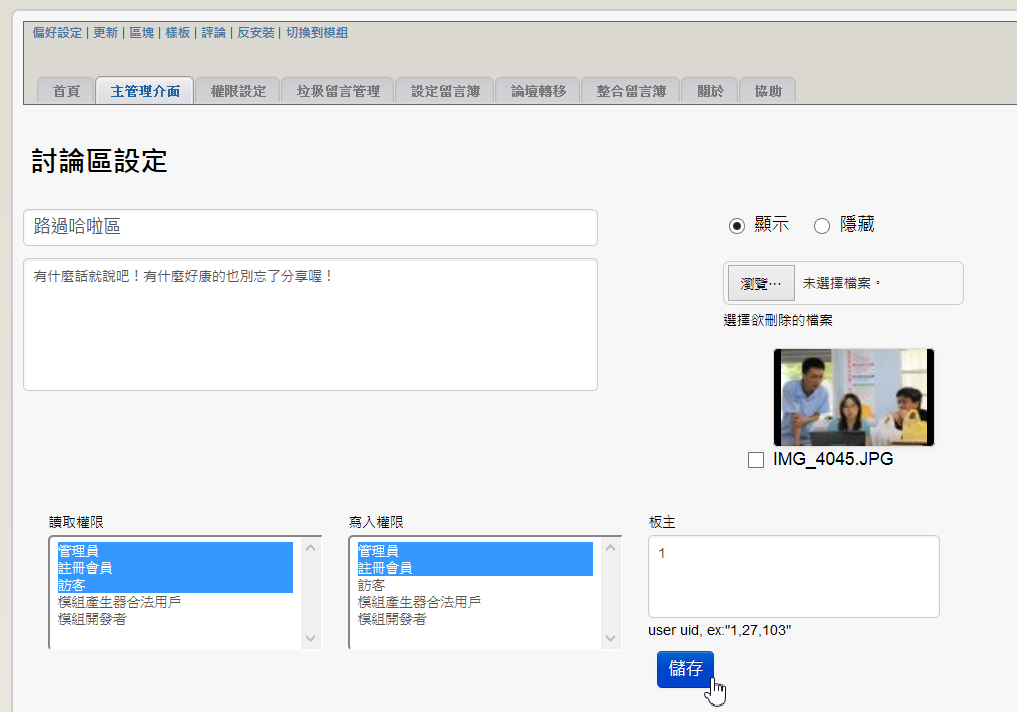
Task: Select the 隱藏 radio button
Action: coord(822,226)
